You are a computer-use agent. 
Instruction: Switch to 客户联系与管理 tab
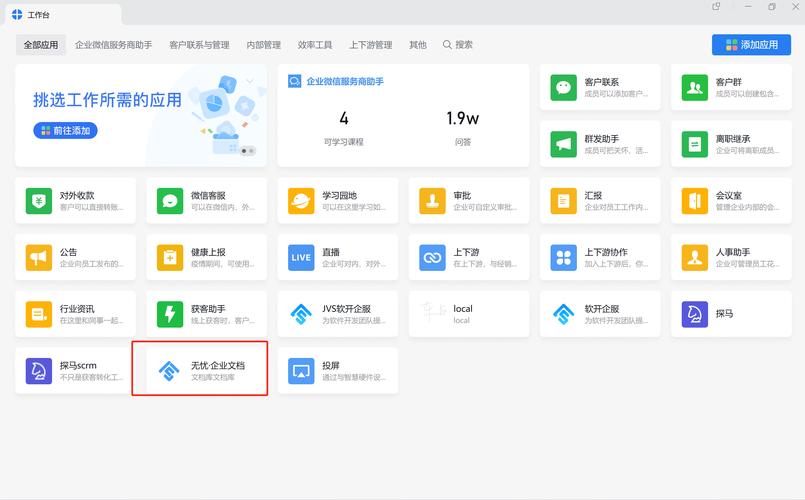click(x=199, y=45)
